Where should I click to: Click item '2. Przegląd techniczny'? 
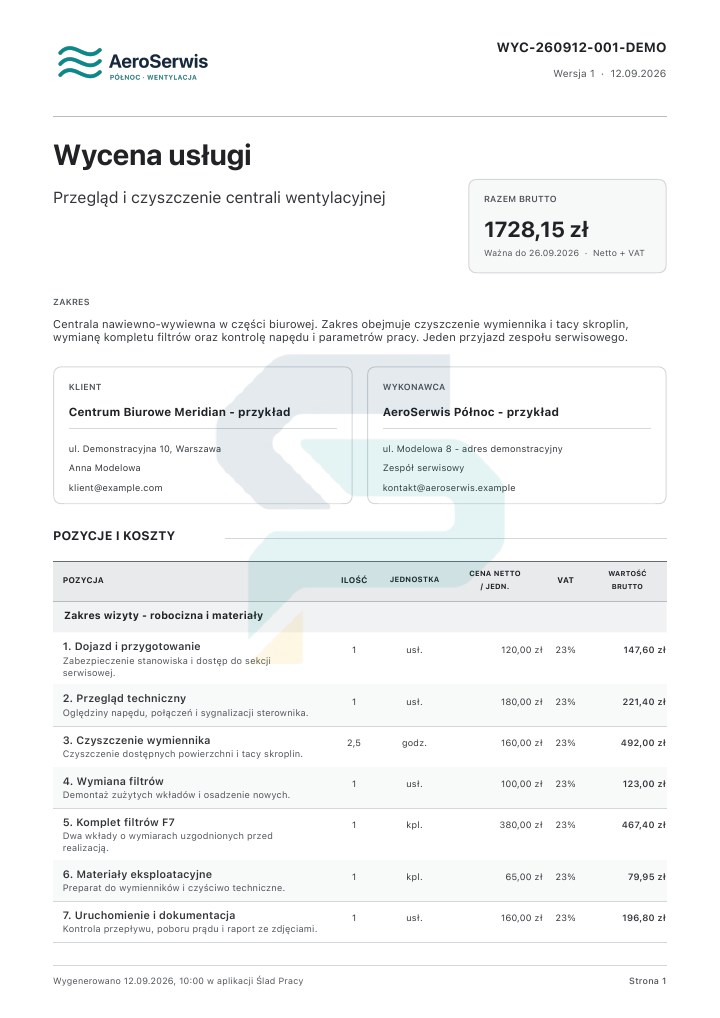pyautogui.click(x=125, y=698)
